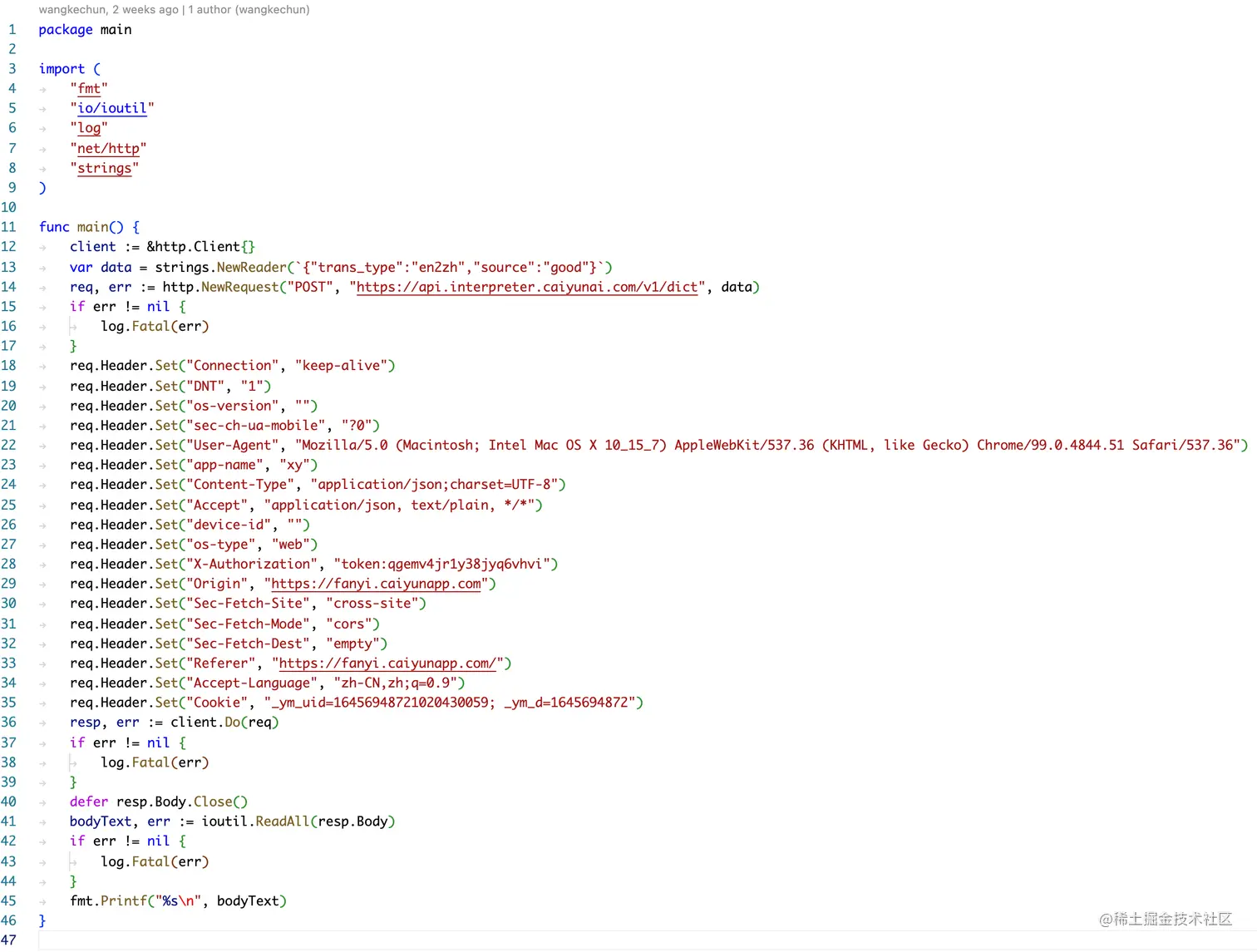Click closing brace of main on line 46

(42, 920)
